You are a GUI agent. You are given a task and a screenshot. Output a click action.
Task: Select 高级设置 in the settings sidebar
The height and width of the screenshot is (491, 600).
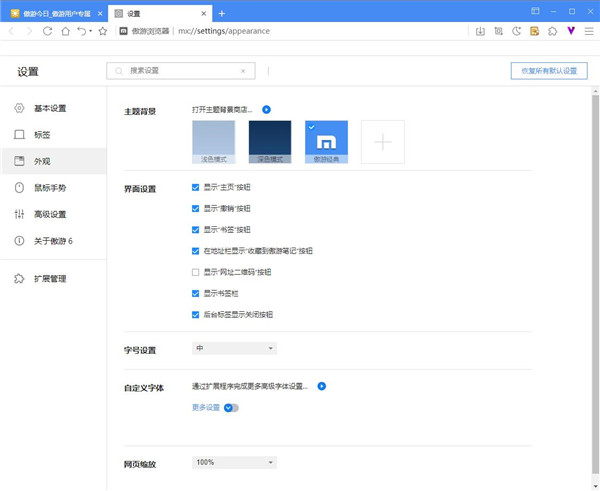[x=50, y=214]
